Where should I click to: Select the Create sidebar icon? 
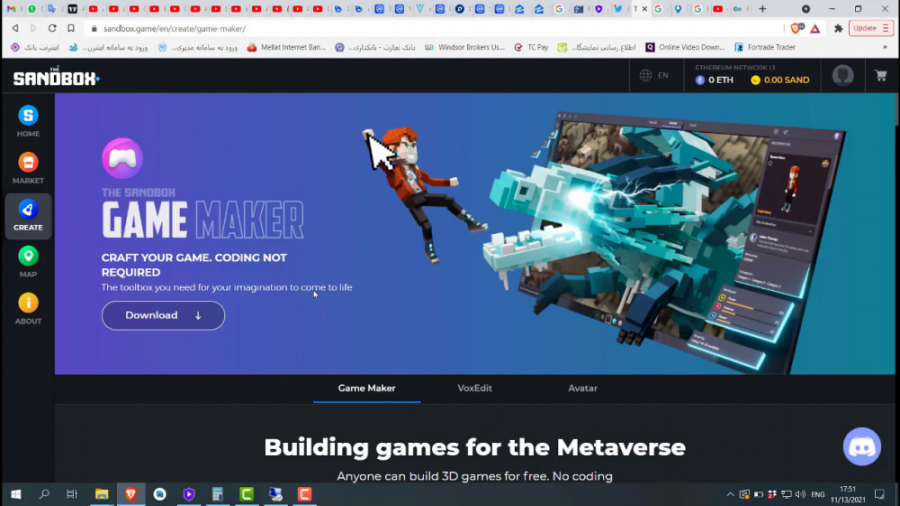click(x=28, y=215)
